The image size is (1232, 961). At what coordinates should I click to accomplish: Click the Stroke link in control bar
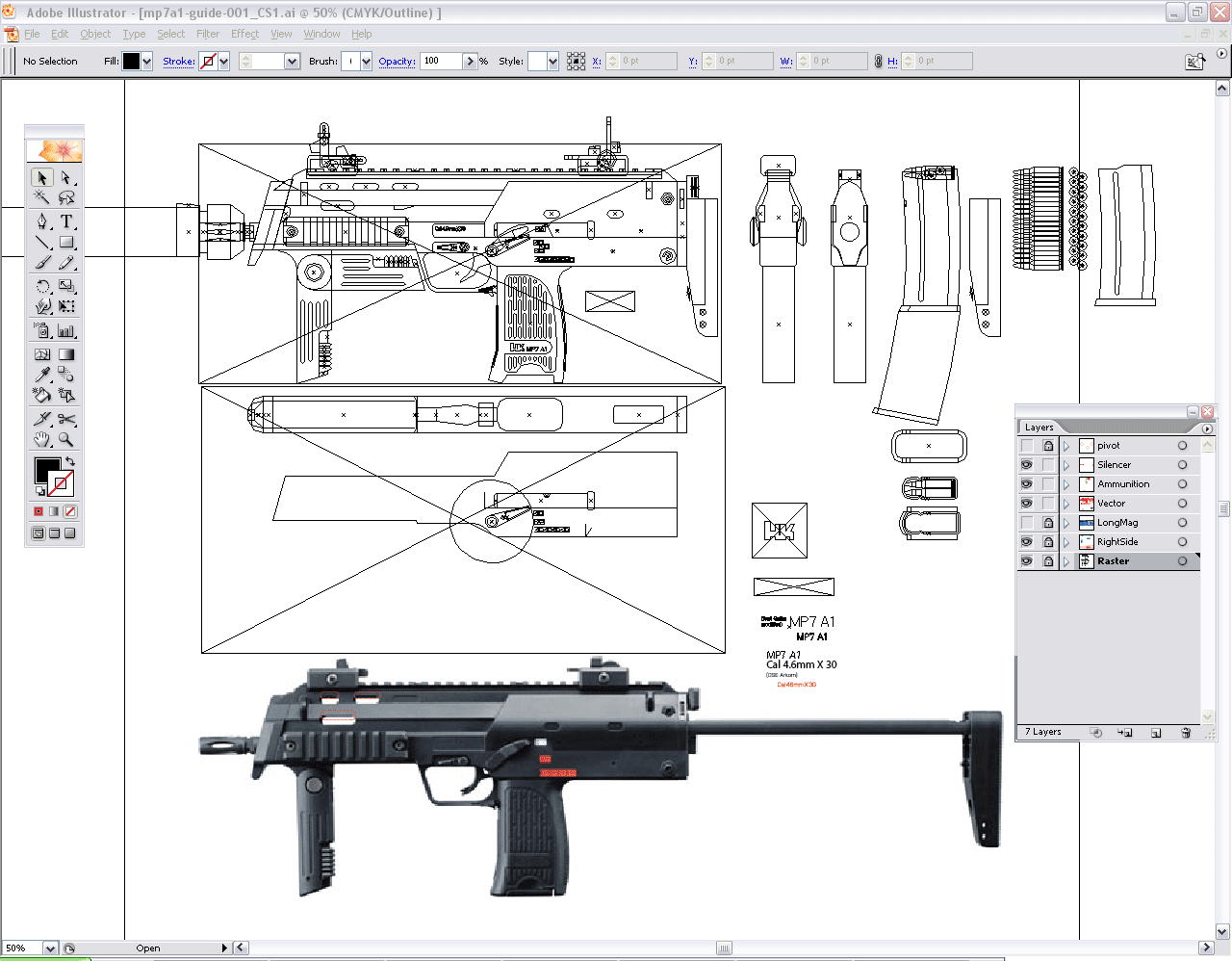(179, 62)
